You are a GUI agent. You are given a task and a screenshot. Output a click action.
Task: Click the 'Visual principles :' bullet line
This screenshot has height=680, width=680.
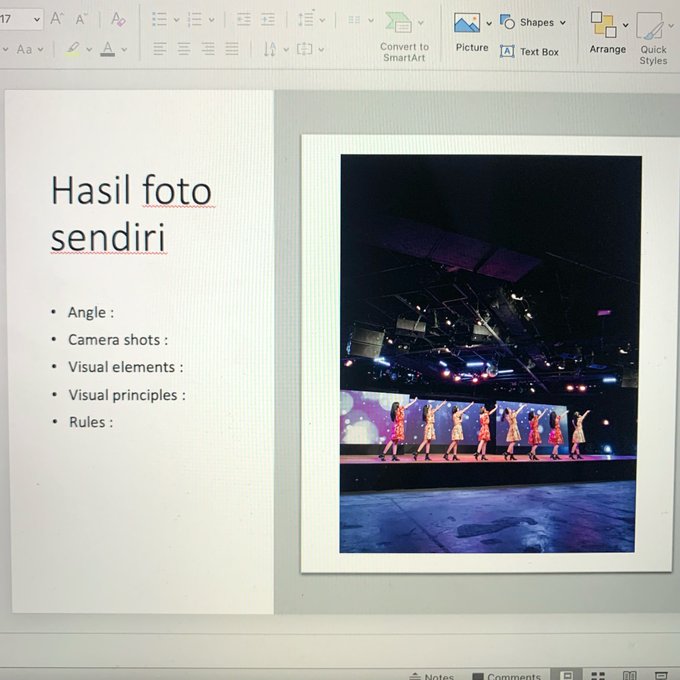(x=127, y=395)
